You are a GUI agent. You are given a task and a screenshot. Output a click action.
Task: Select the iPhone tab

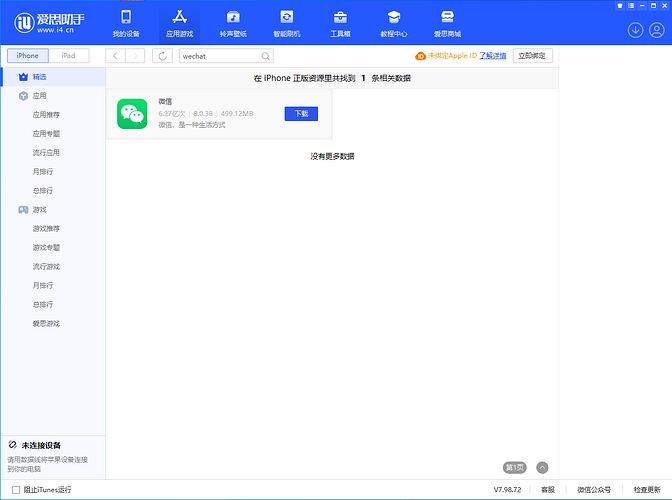pos(28,56)
